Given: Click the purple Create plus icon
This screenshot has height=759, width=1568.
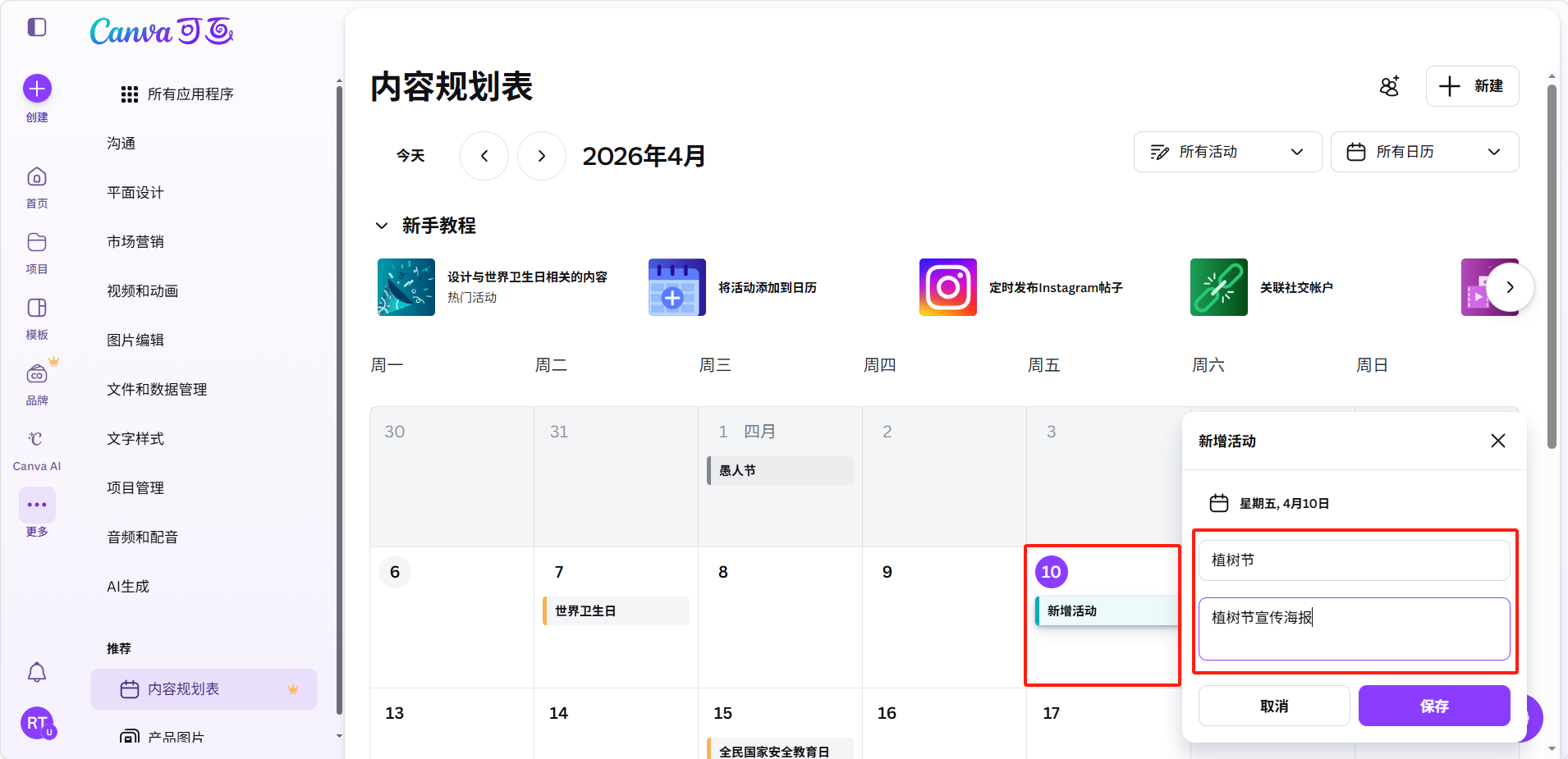Looking at the screenshot, I should coord(37,89).
